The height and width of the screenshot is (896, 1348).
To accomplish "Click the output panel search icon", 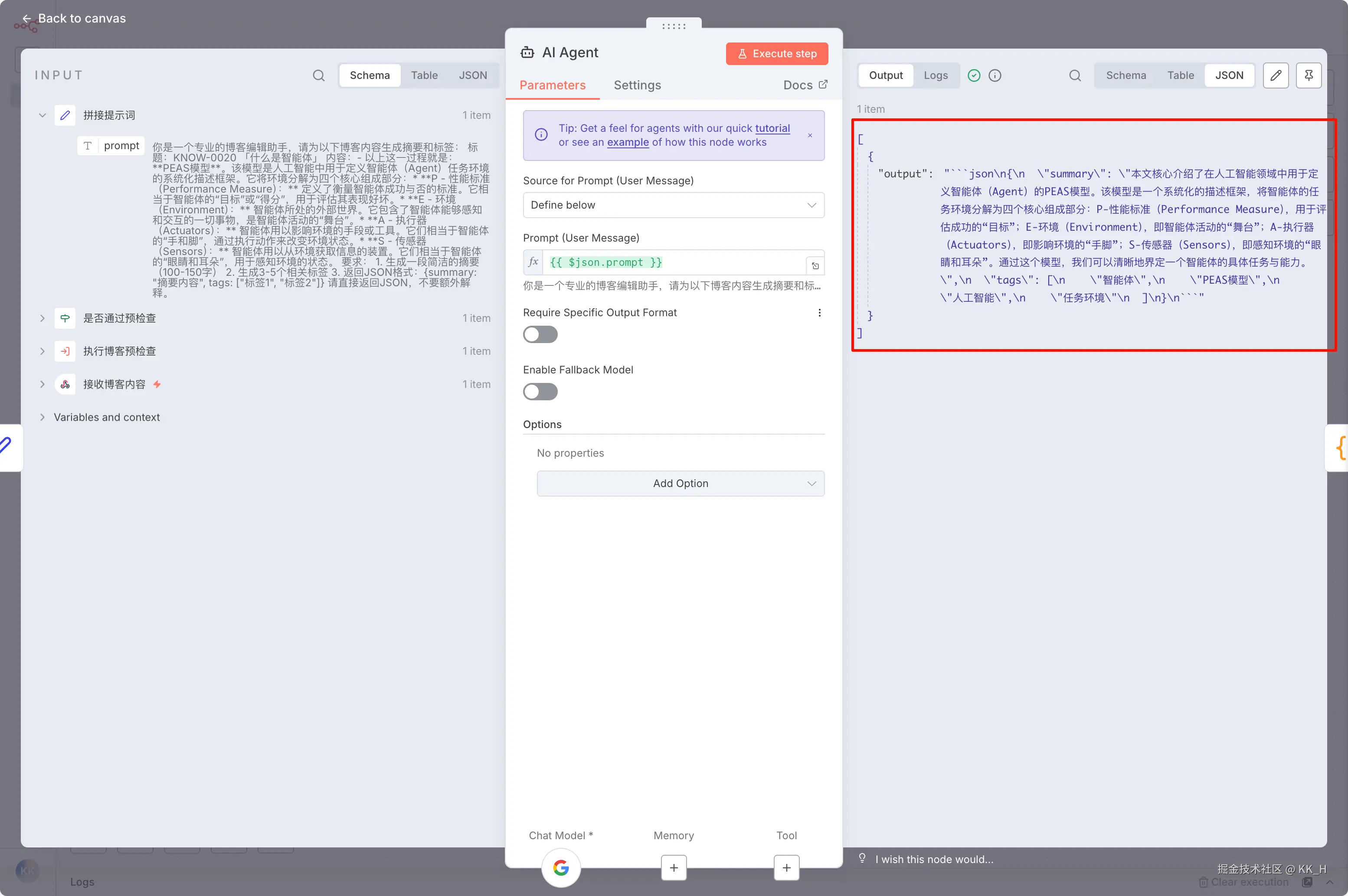I will point(1074,75).
